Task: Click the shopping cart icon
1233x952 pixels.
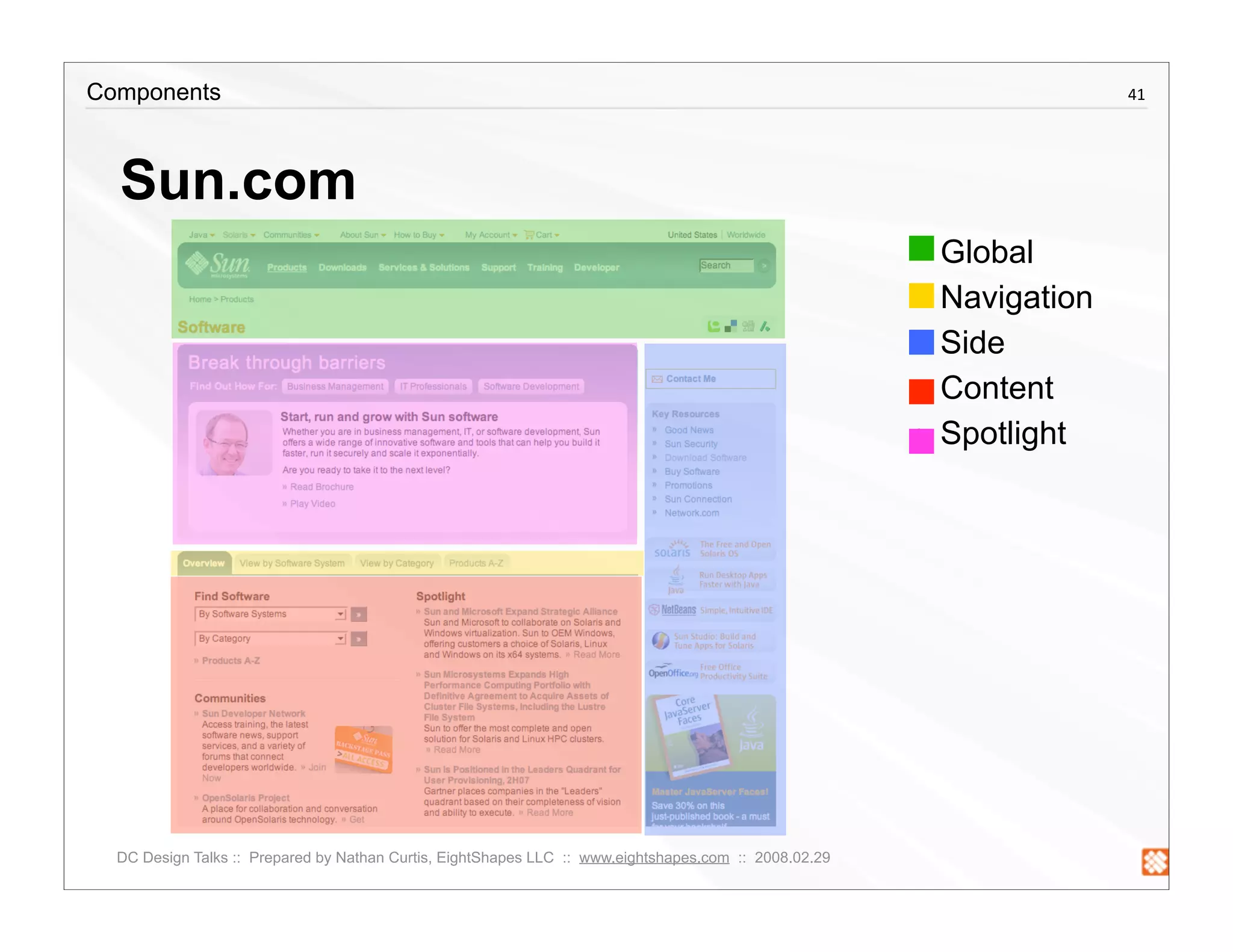Action: (529, 235)
